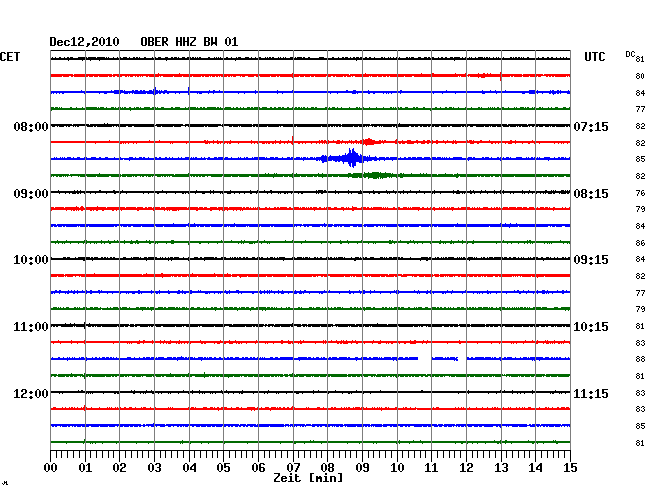Click the short blue trace segment between data gaps

click(445, 358)
